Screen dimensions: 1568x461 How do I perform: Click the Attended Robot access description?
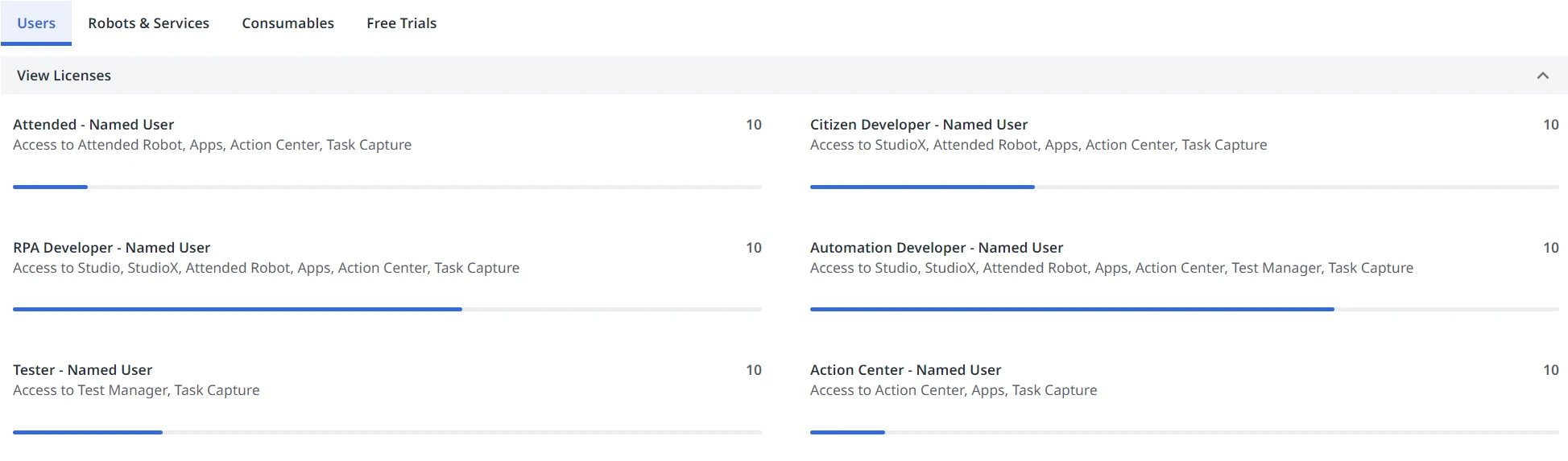click(212, 145)
